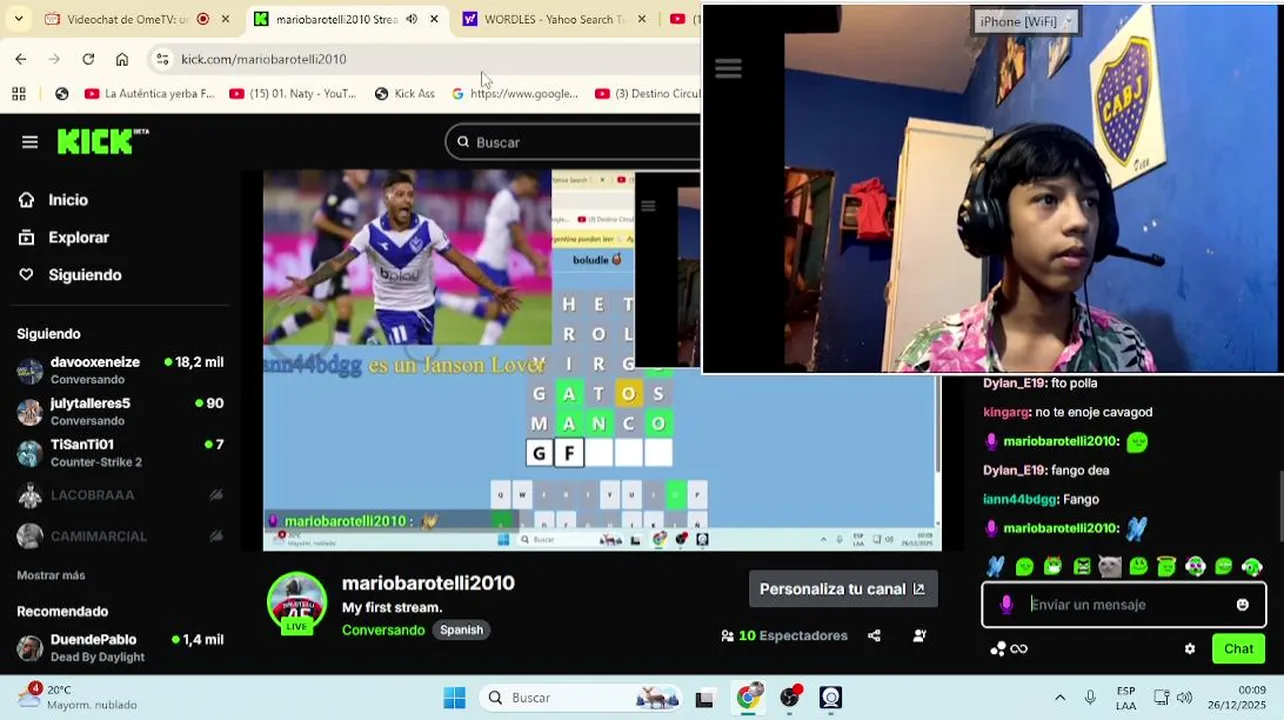
Task: Select the green angry face emote
Action: click(1081, 566)
